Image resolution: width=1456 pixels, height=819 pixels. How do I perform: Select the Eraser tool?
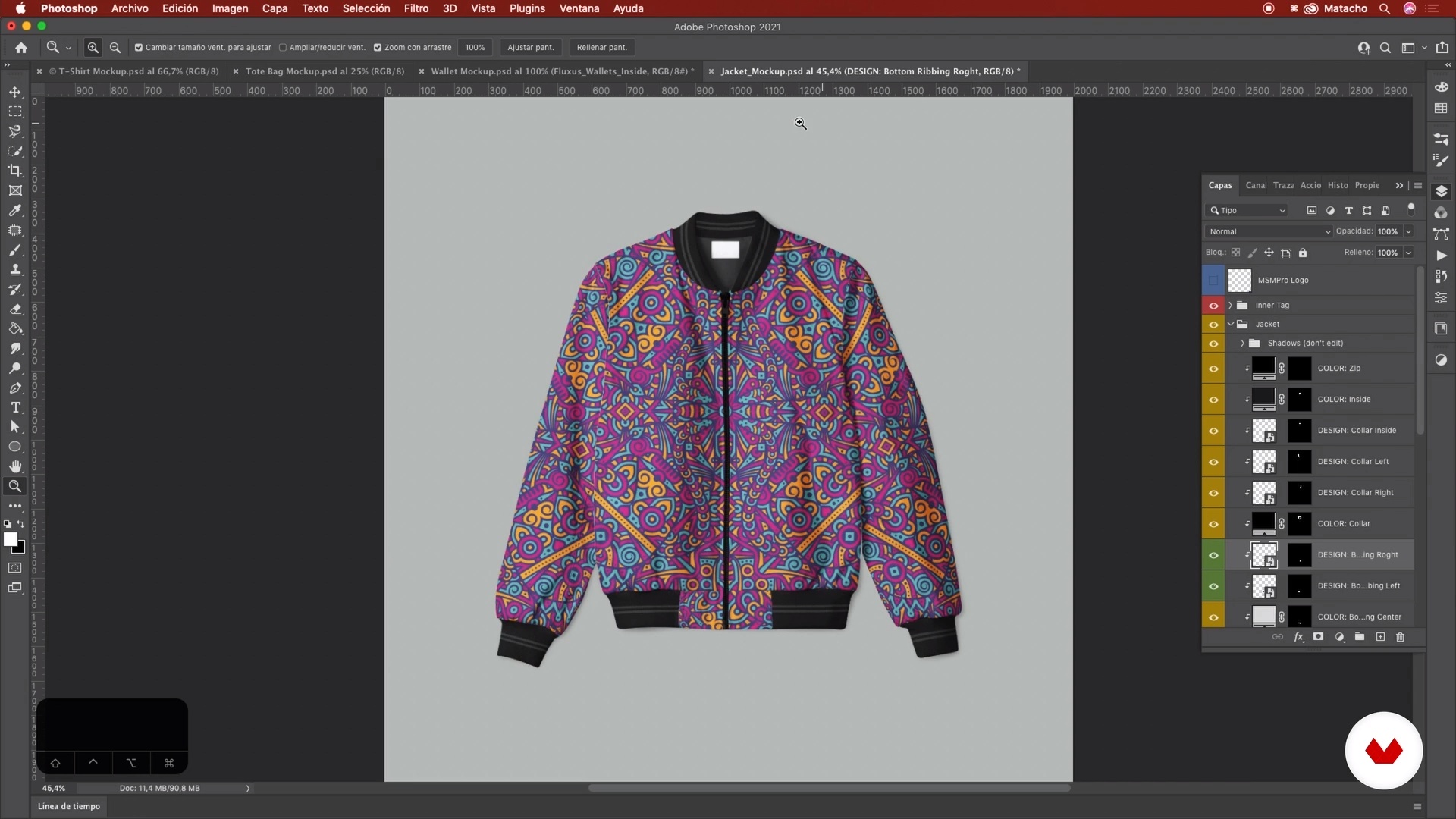point(15,309)
